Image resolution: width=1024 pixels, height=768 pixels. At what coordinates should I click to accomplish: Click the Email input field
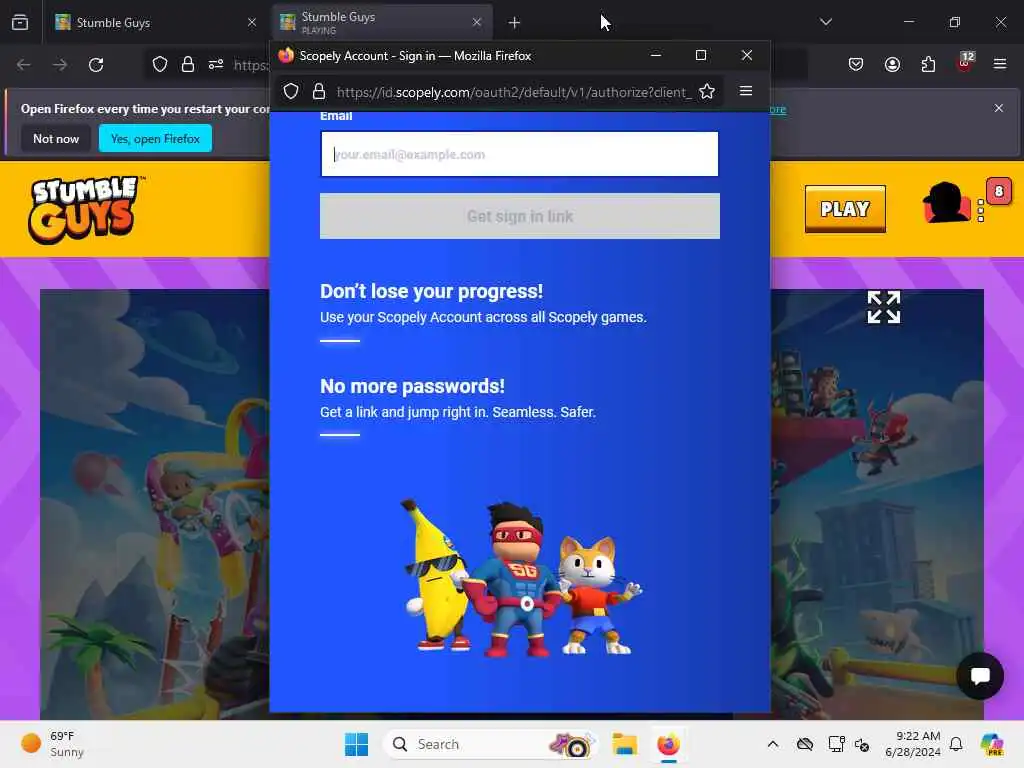click(x=519, y=154)
